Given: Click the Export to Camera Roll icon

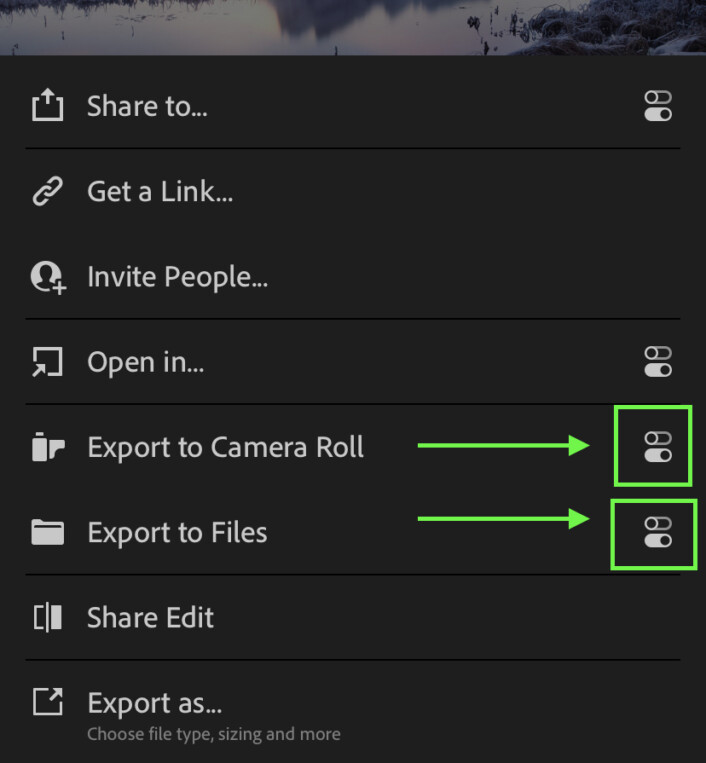Looking at the screenshot, I should tap(47, 447).
